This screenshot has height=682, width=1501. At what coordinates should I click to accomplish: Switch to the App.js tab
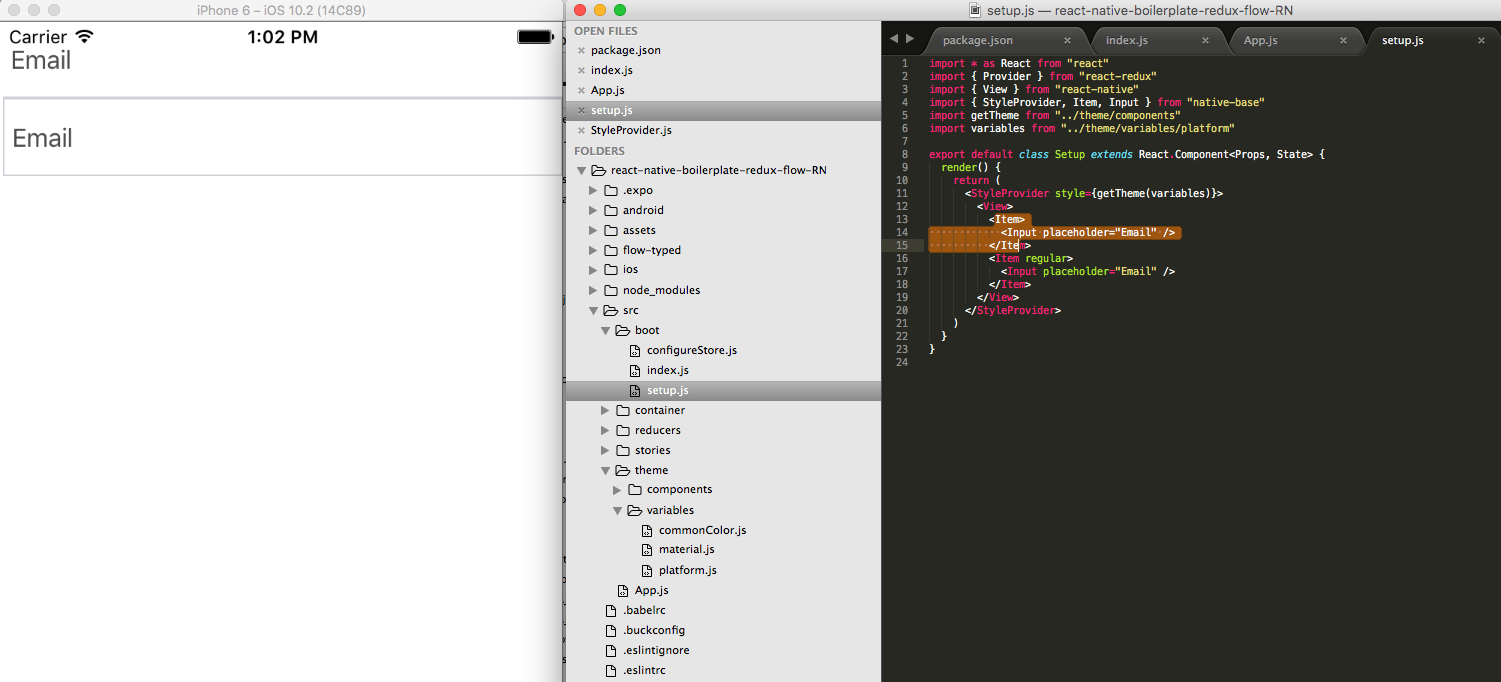click(x=1261, y=41)
